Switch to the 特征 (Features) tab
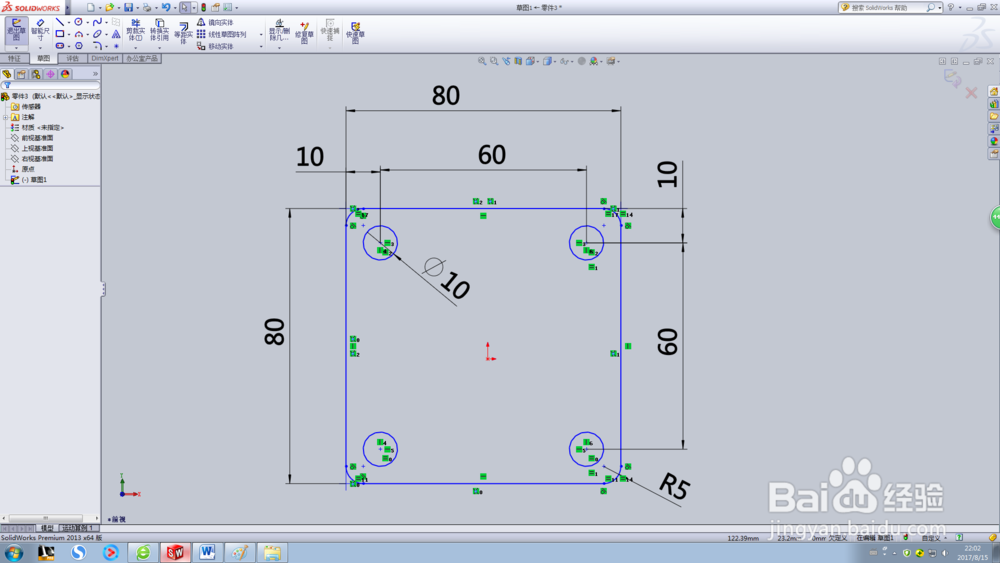The width and height of the screenshot is (1000, 563). point(14,58)
